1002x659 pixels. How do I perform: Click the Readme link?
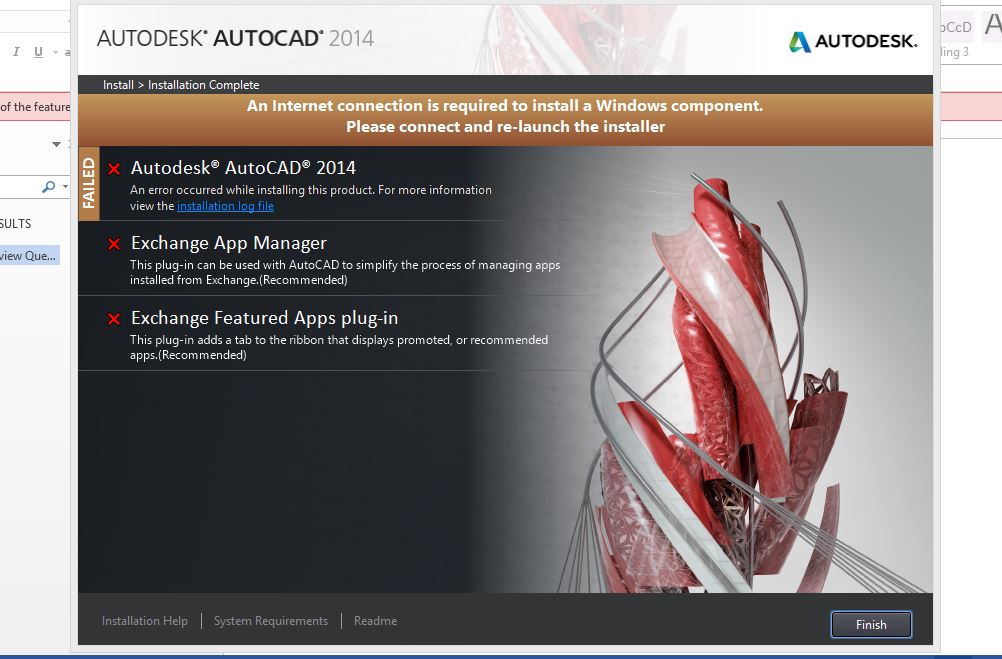[375, 620]
